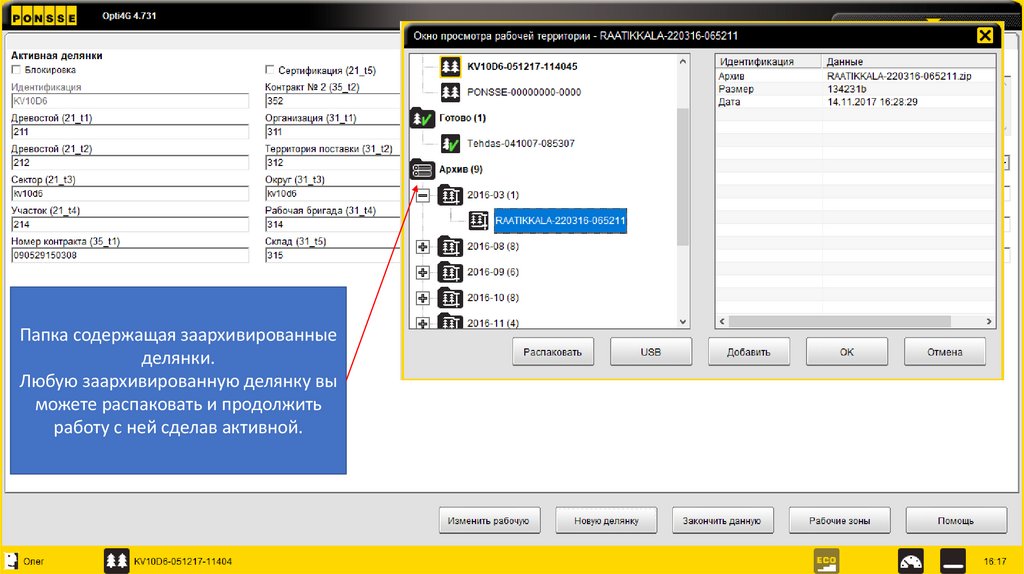This screenshot has height=574, width=1024.
Task: Click the Отмена button
Action: 944,352
